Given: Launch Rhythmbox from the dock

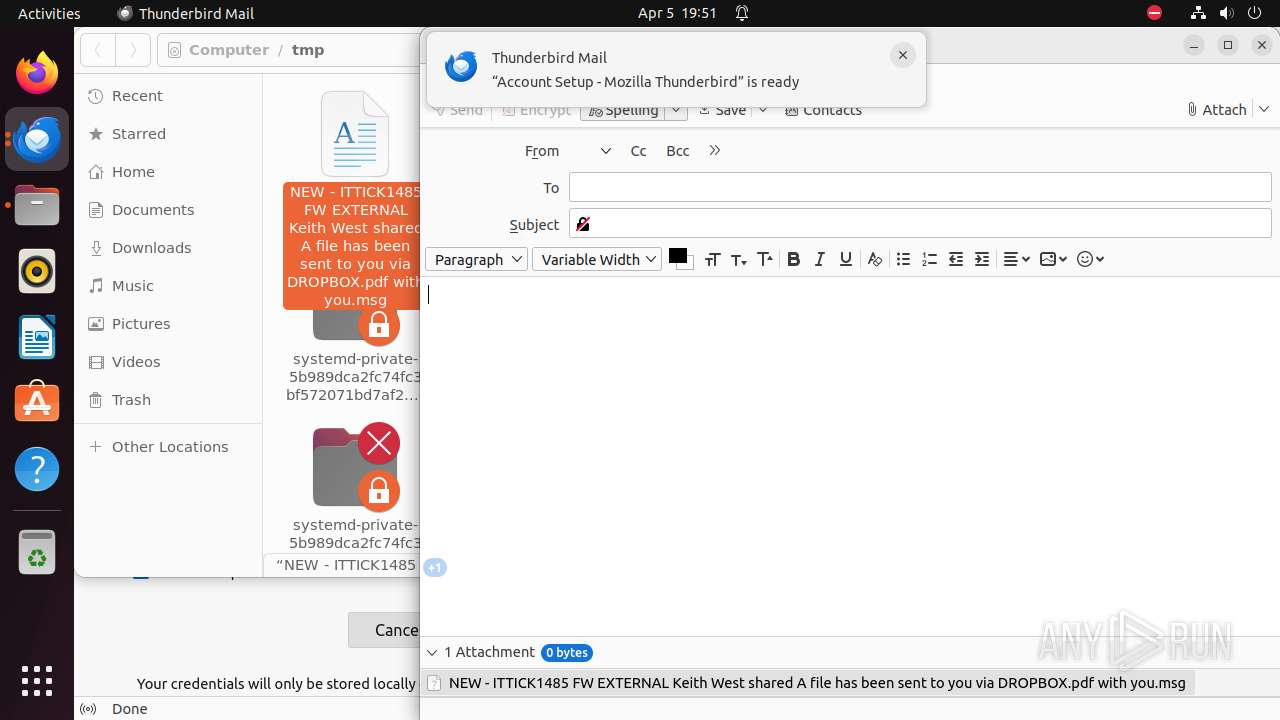Looking at the screenshot, I should point(37,271).
